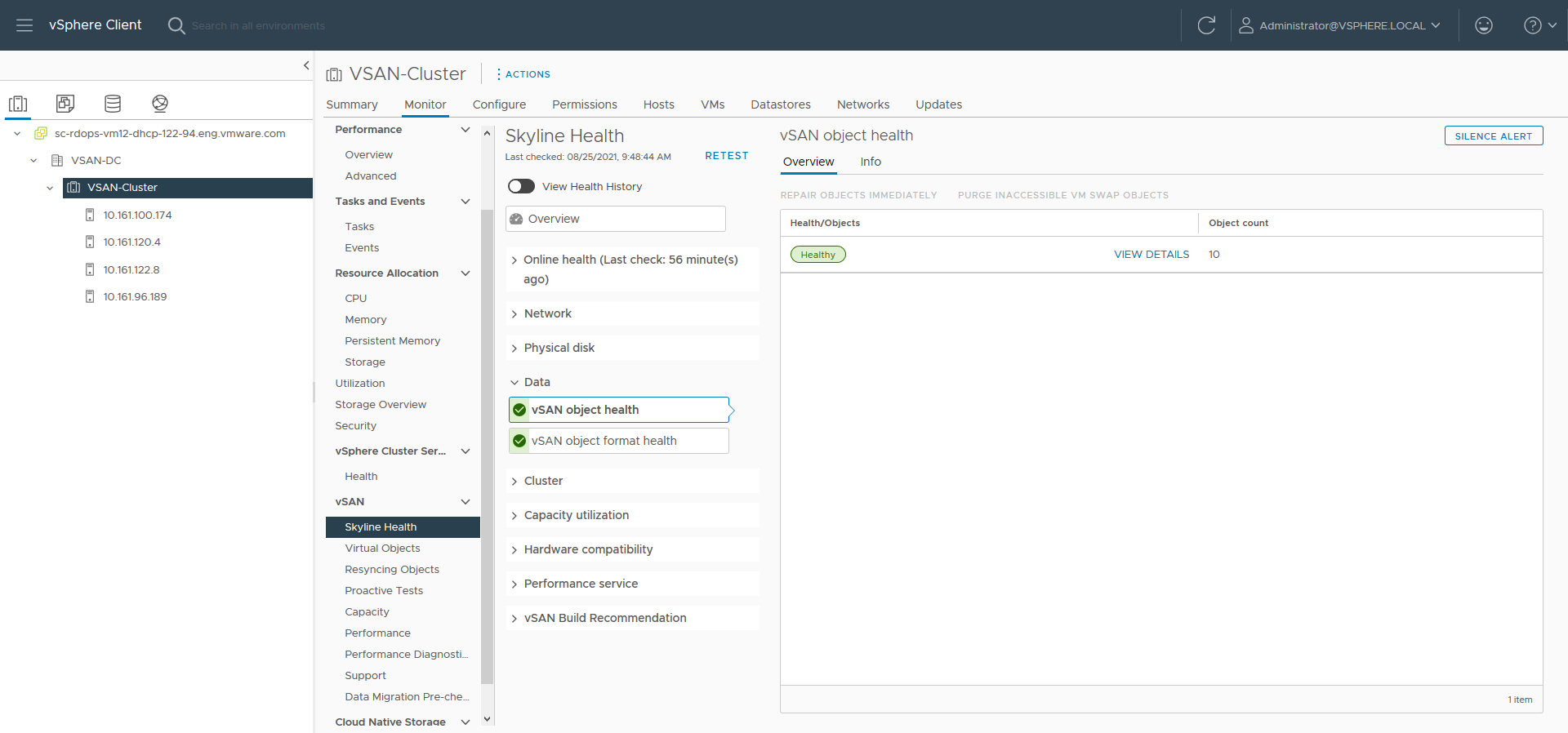Switch to the Info tab
The width and height of the screenshot is (1568, 733).
point(871,162)
